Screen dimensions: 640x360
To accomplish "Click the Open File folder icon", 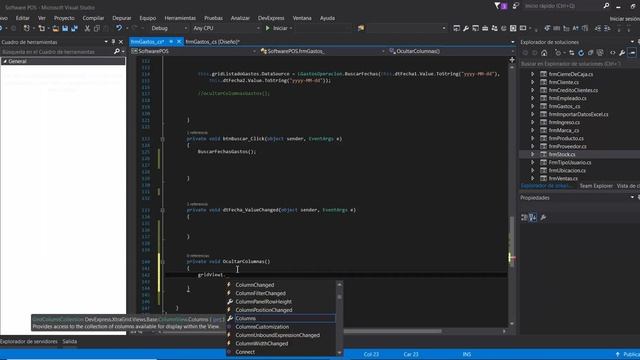I will pyautogui.click(x=56, y=28).
